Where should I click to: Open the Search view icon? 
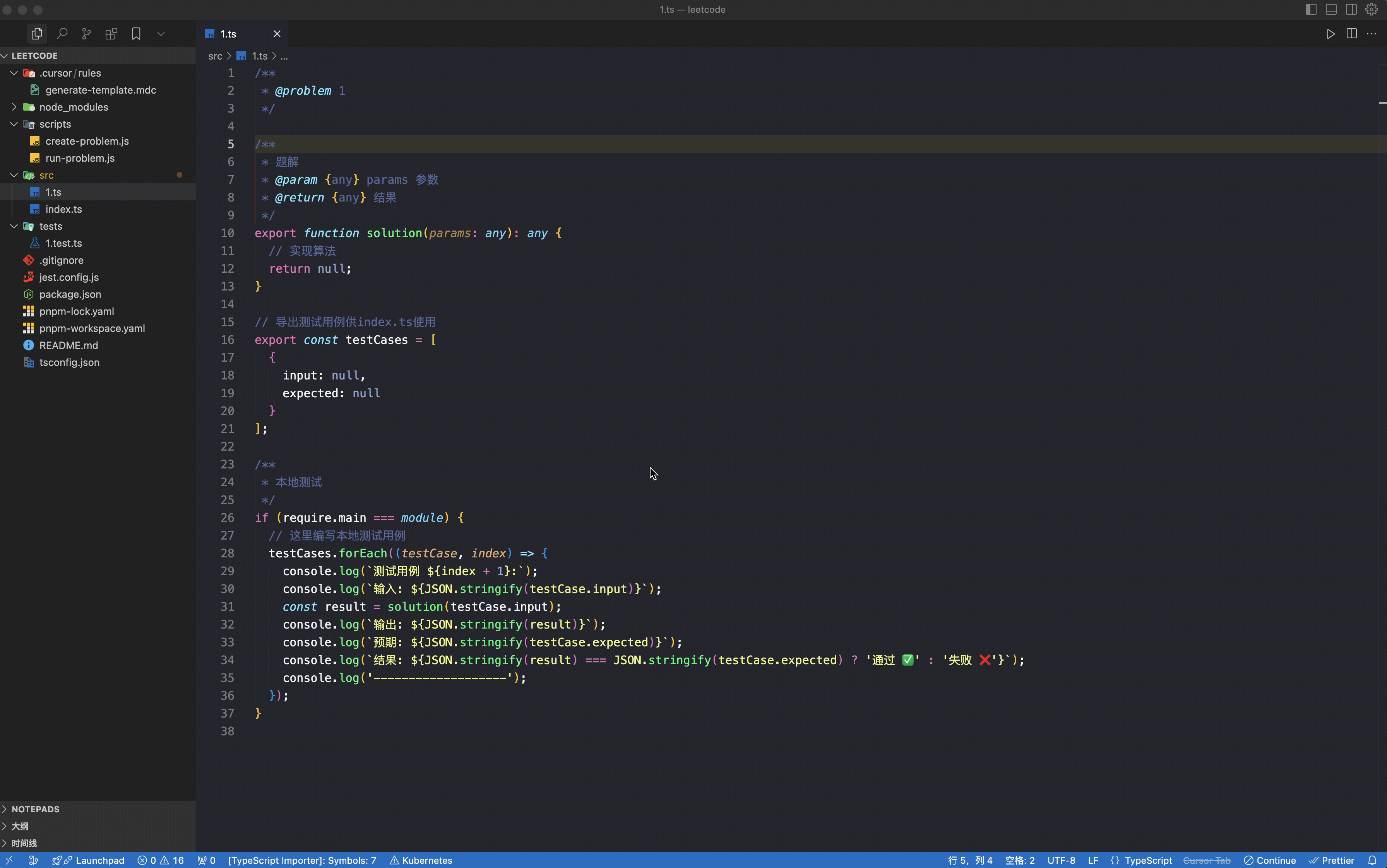[62, 34]
